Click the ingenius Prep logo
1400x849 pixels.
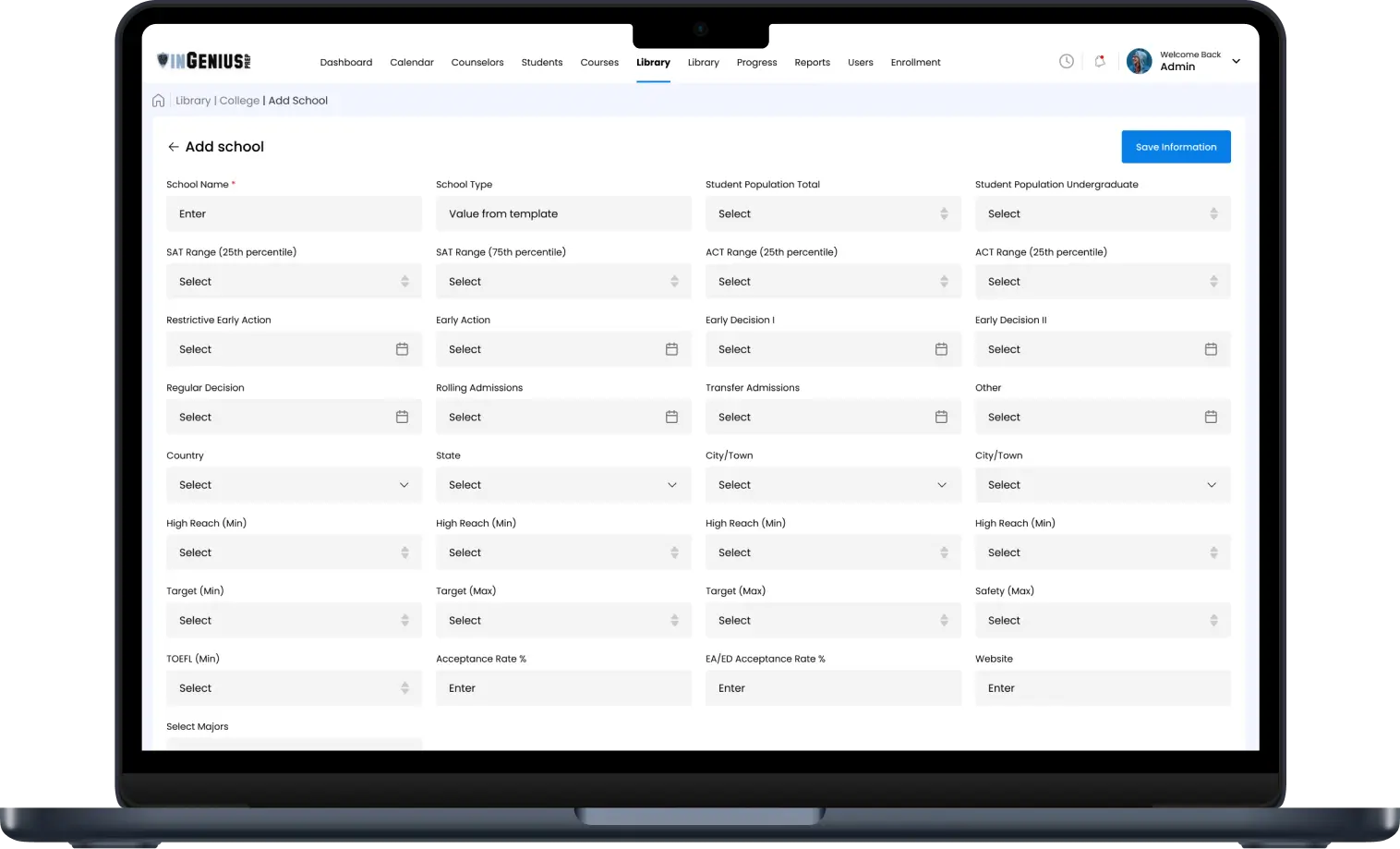point(204,61)
